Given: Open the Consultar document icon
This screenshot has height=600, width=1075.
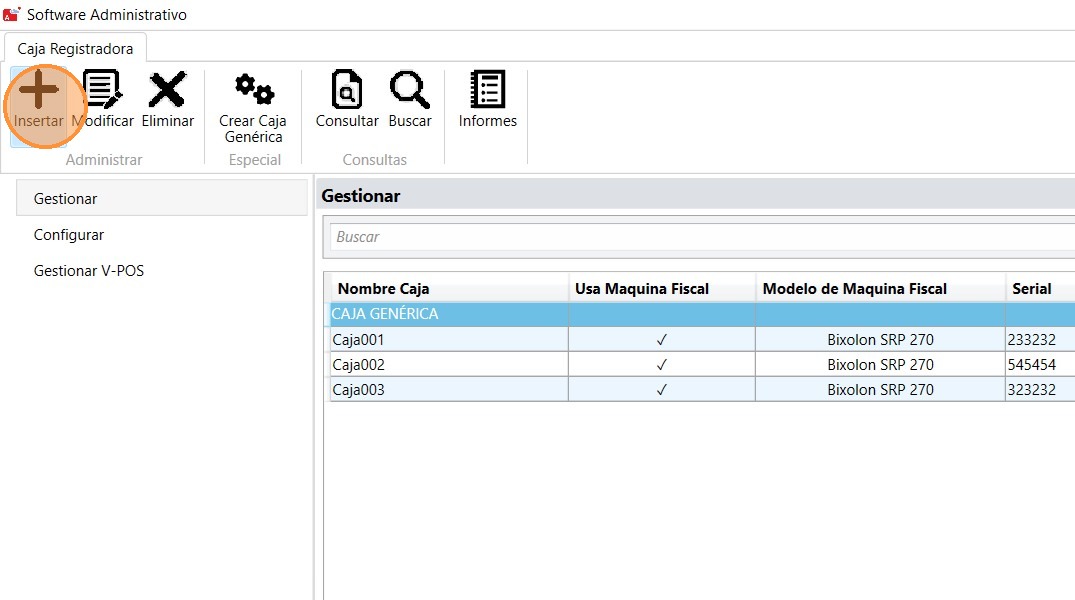Looking at the screenshot, I should [347, 91].
